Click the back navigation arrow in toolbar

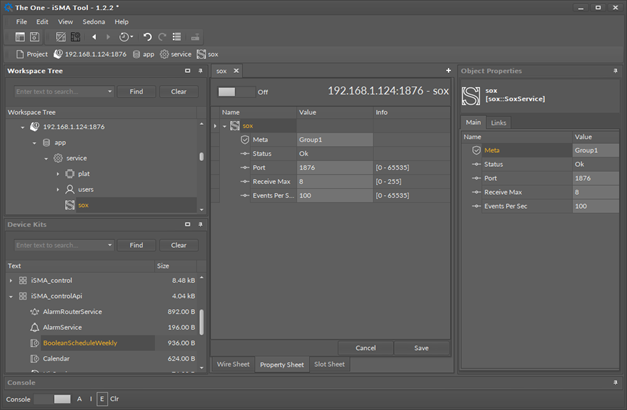point(94,37)
